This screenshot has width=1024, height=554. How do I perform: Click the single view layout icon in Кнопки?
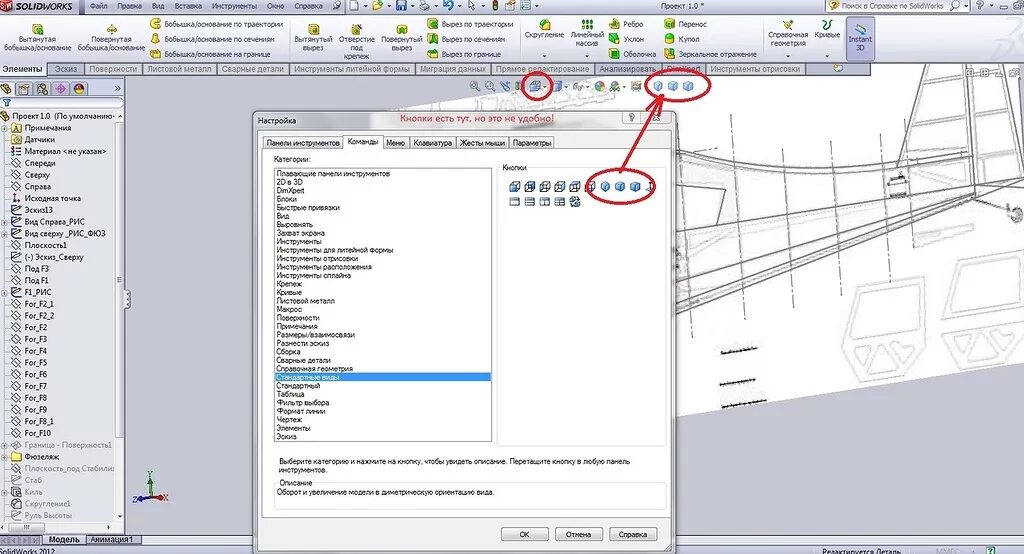515,202
